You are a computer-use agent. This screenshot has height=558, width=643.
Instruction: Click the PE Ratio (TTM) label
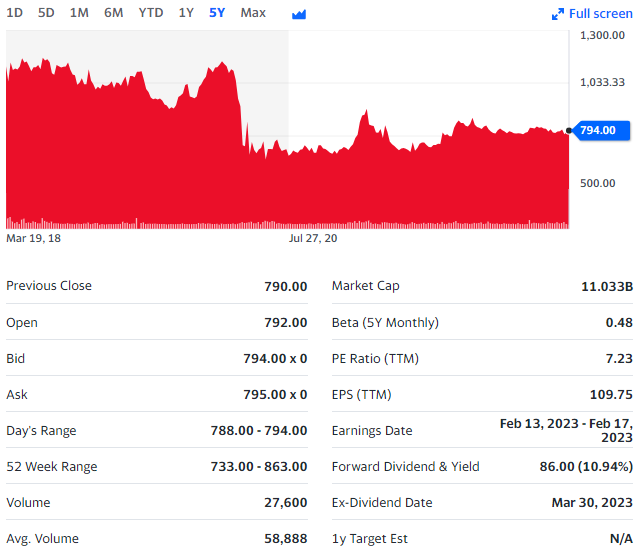[375, 359]
